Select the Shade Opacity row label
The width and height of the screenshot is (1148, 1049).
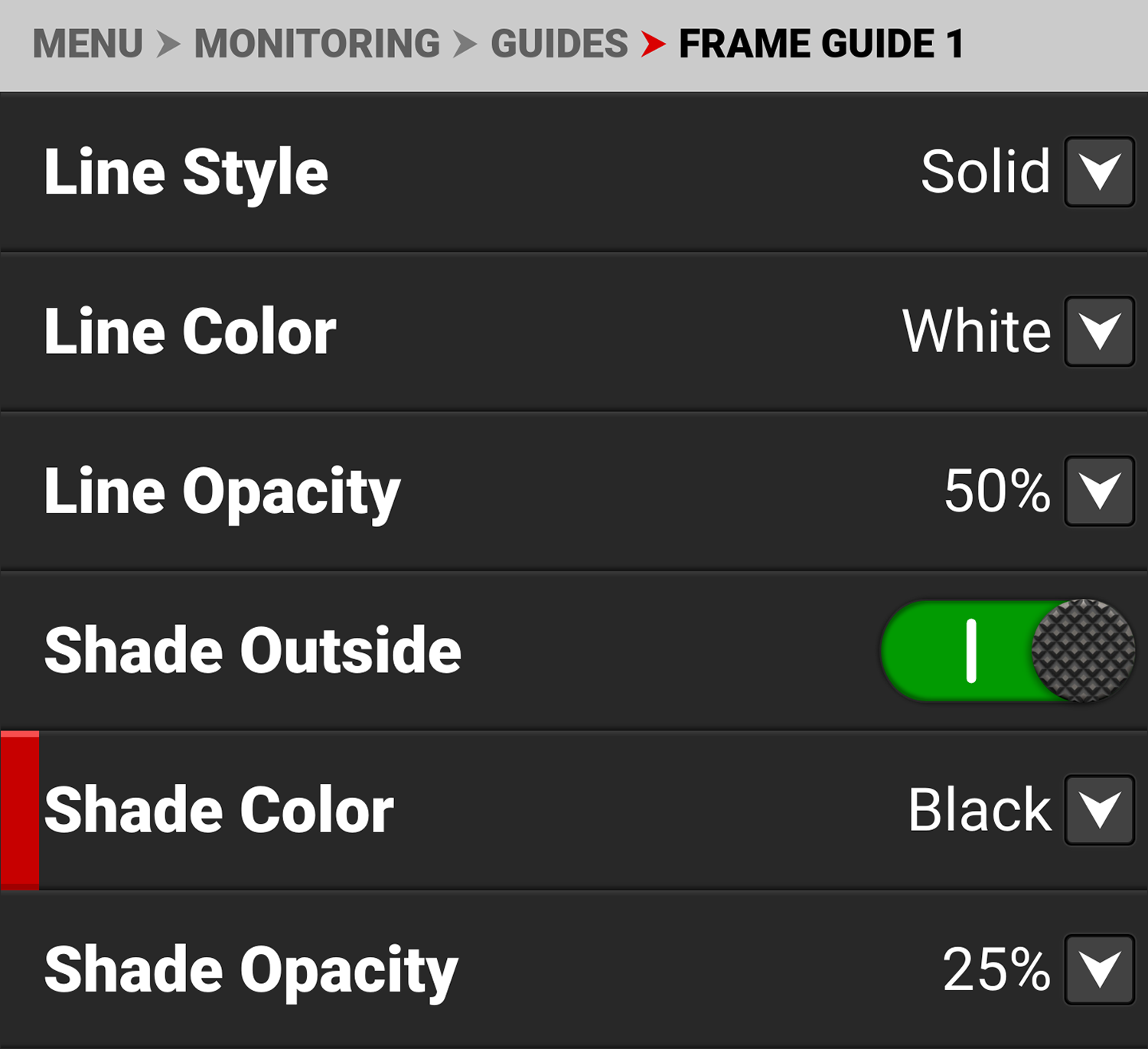[251, 971]
